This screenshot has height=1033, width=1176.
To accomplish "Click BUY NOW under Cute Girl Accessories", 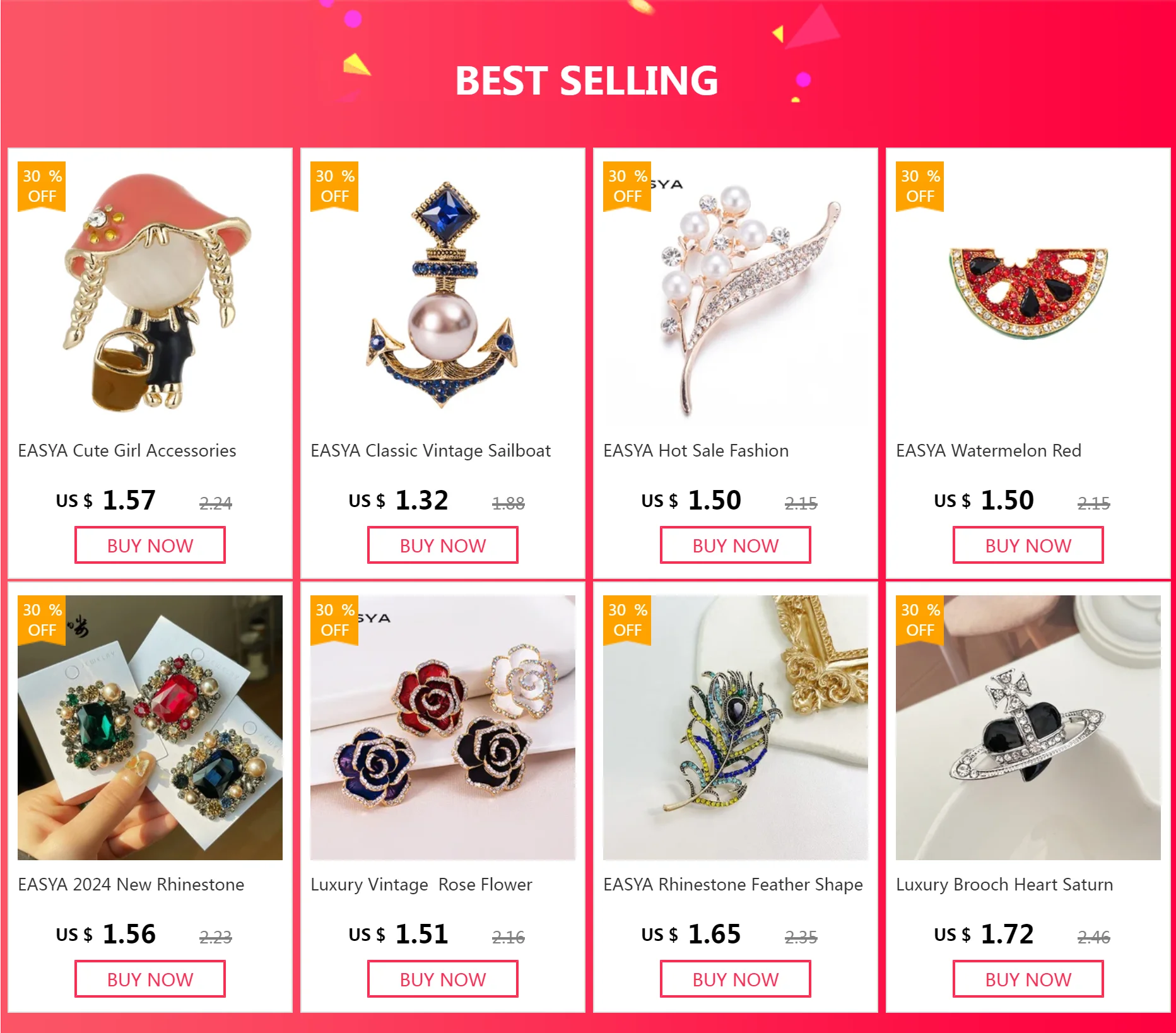I will [150, 546].
